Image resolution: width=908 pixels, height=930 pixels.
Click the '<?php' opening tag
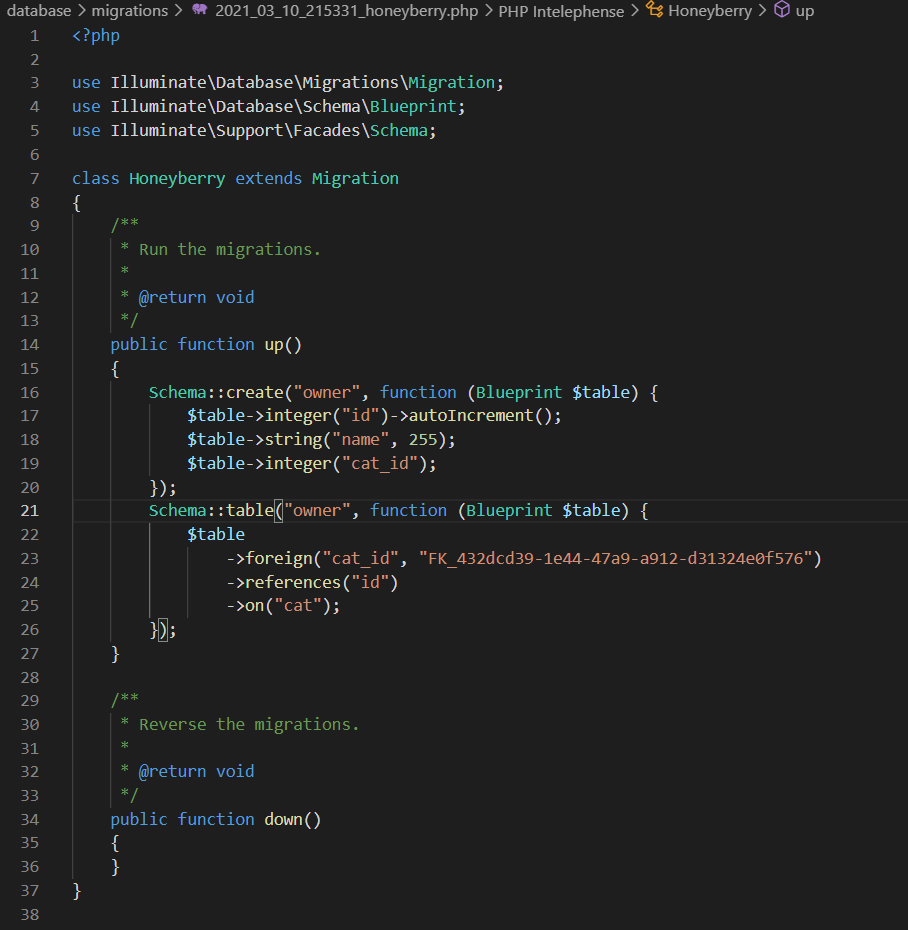click(95, 36)
